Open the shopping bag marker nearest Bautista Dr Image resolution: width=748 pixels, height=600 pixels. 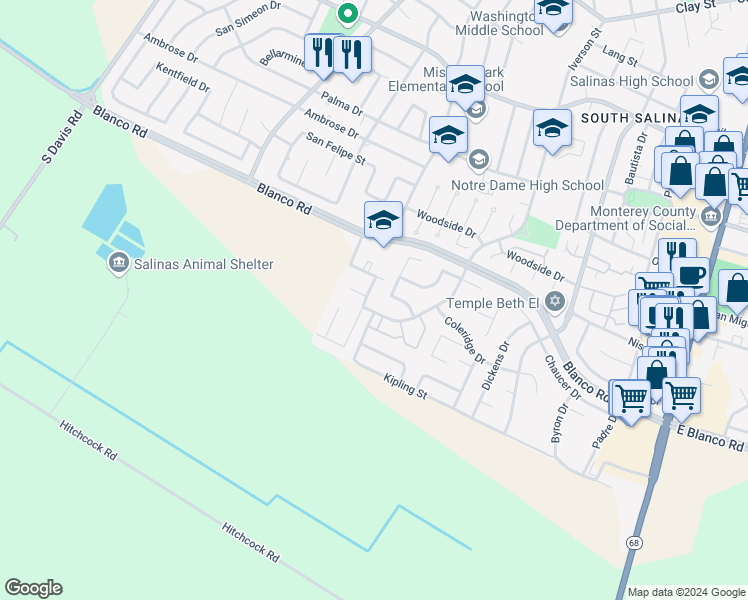pyautogui.click(x=680, y=174)
